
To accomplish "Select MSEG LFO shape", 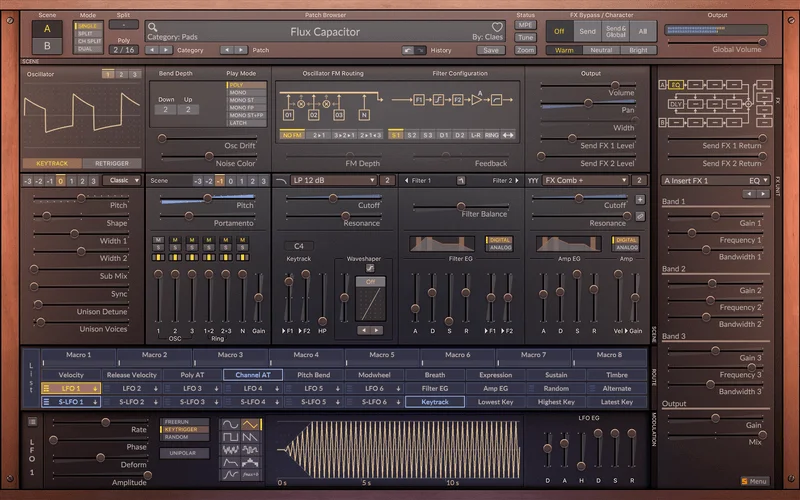I will pyautogui.click(x=230, y=475).
